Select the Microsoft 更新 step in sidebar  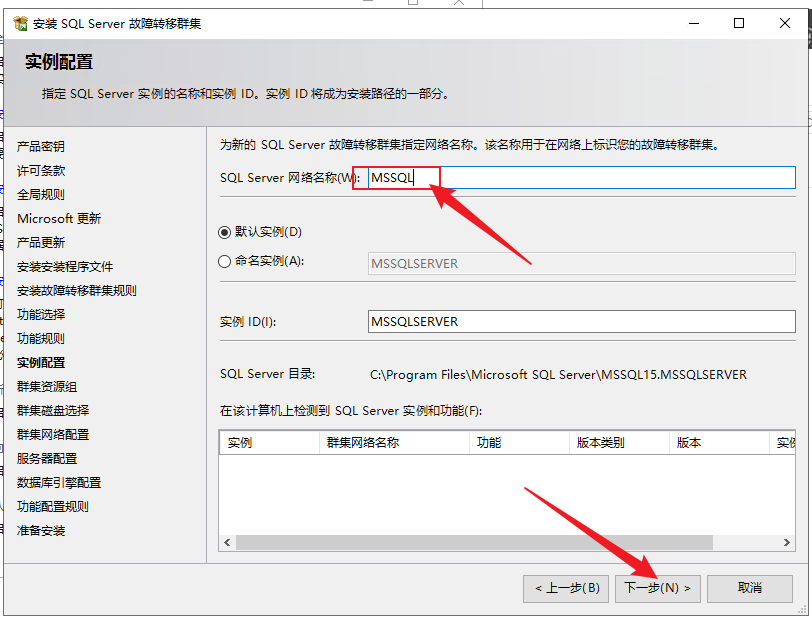pos(59,219)
